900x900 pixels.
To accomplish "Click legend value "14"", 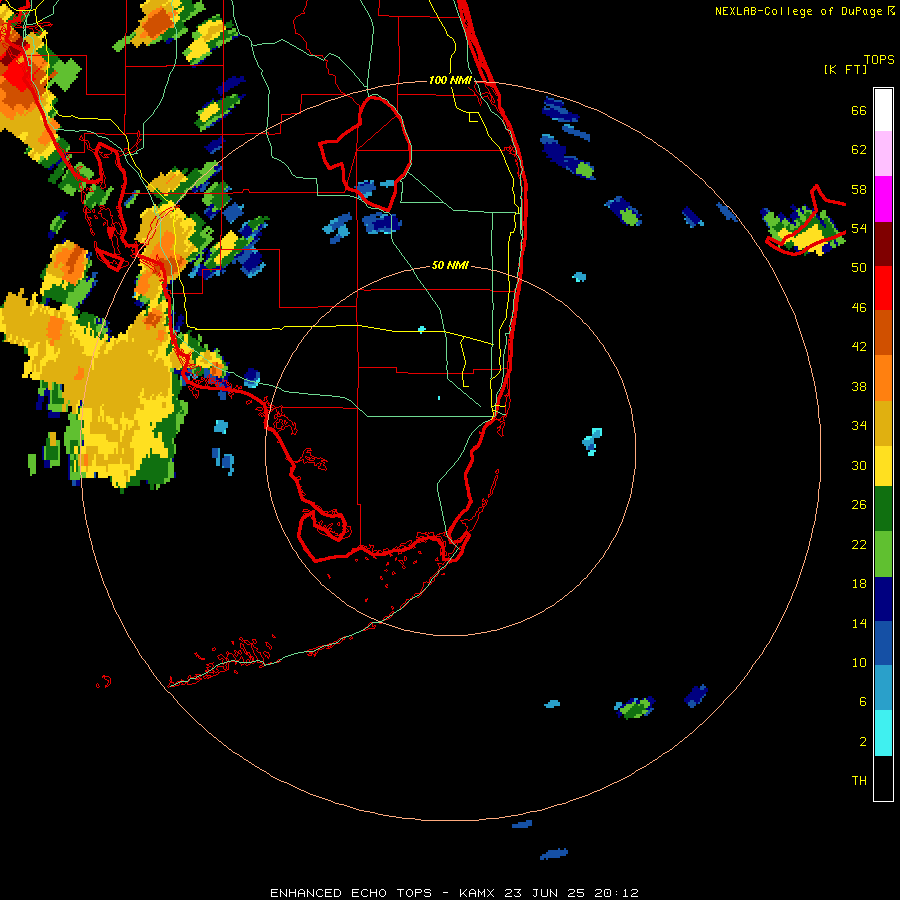I will tap(859, 623).
